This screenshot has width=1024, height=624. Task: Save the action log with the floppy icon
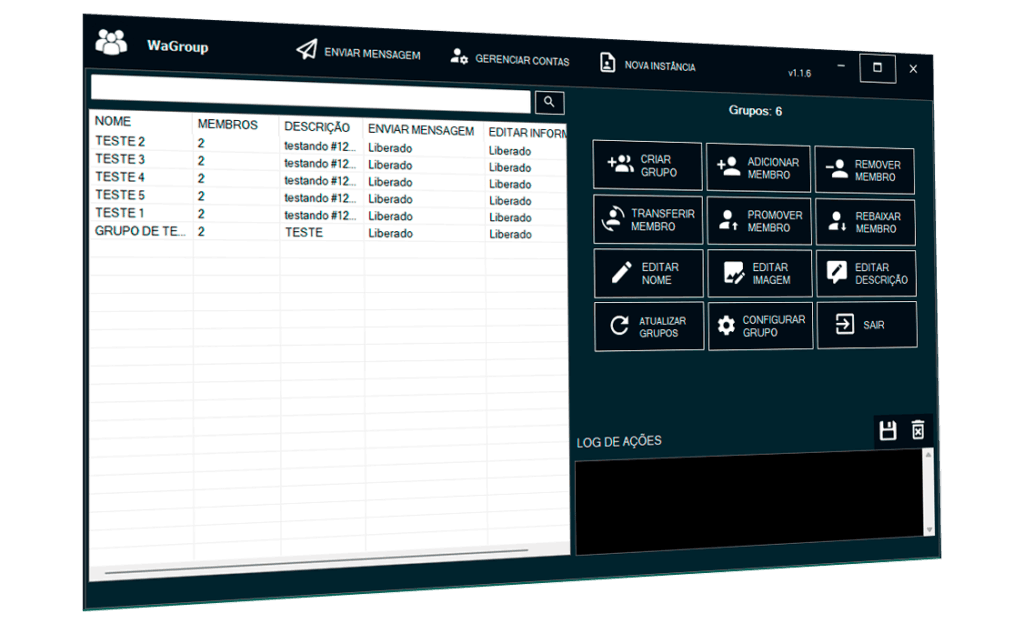tap(887, 431)
